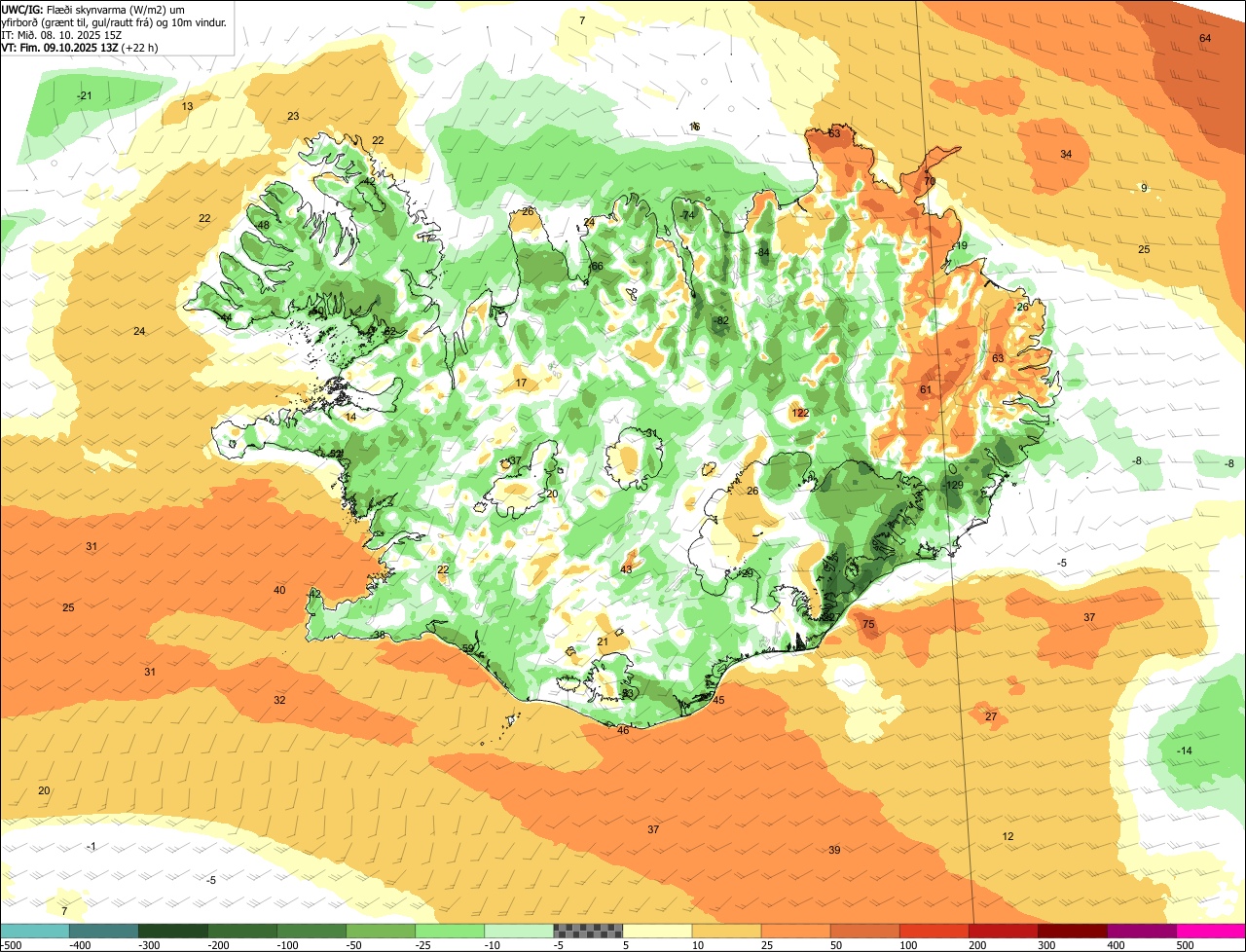The height and width of the screenshot is (952, 1246).
Task: Select the value 39 in the southern sea
Action: 834,850
